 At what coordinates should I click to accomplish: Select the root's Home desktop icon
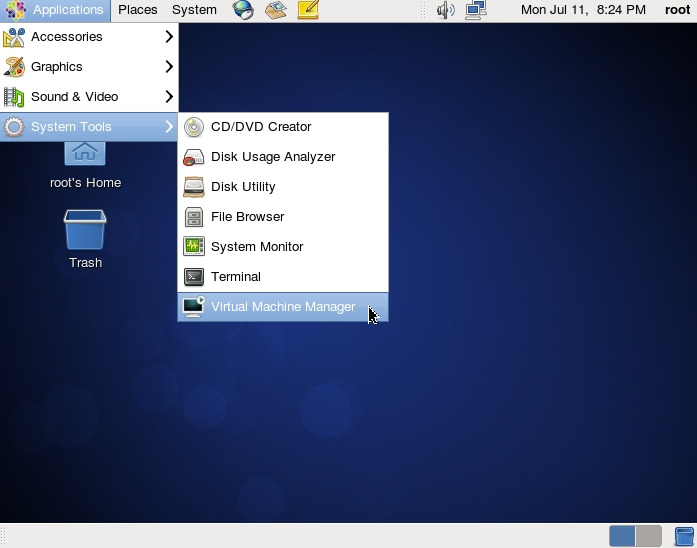pos(85,154)
